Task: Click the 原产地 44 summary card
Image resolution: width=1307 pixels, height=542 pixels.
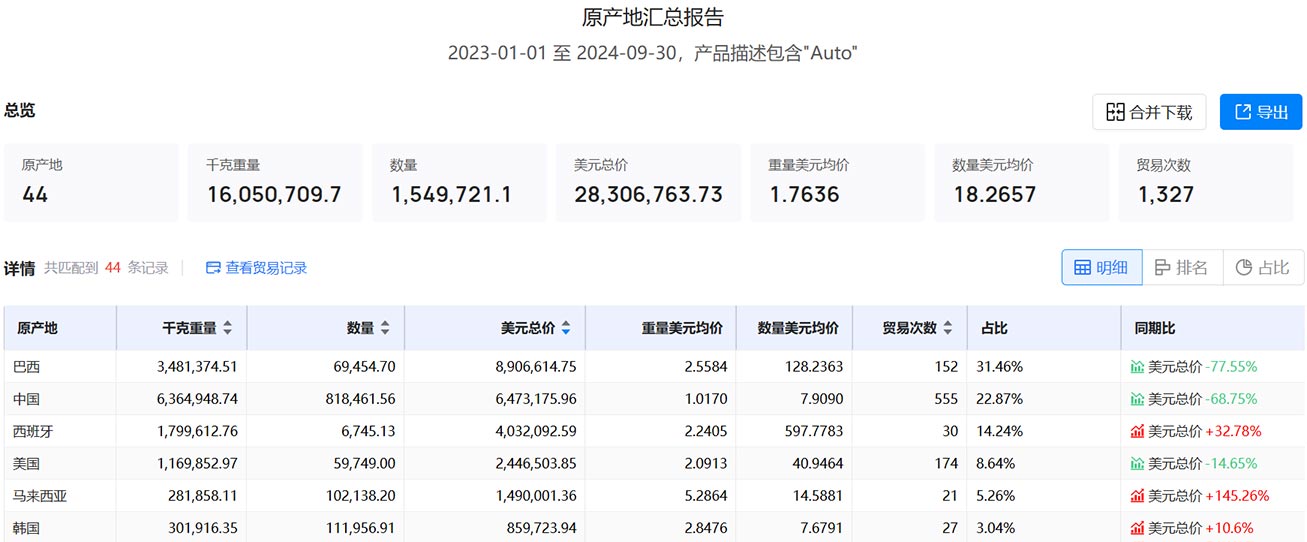Action: [x=91, y=183]
